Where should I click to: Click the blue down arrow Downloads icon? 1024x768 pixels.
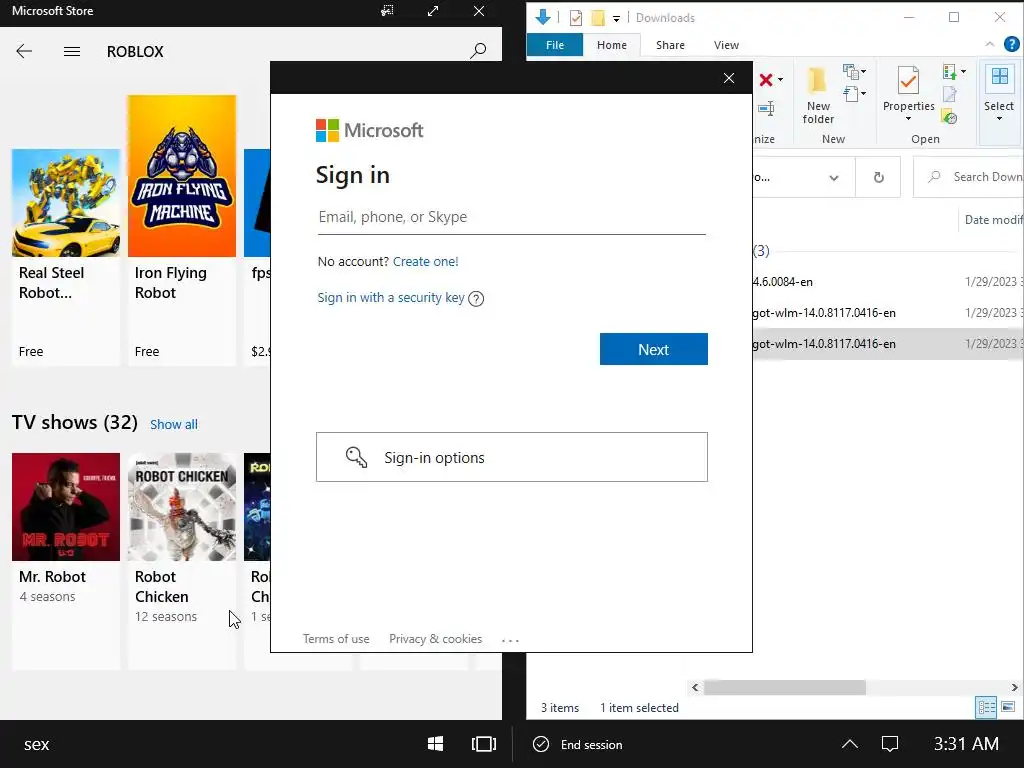point(543,17)
